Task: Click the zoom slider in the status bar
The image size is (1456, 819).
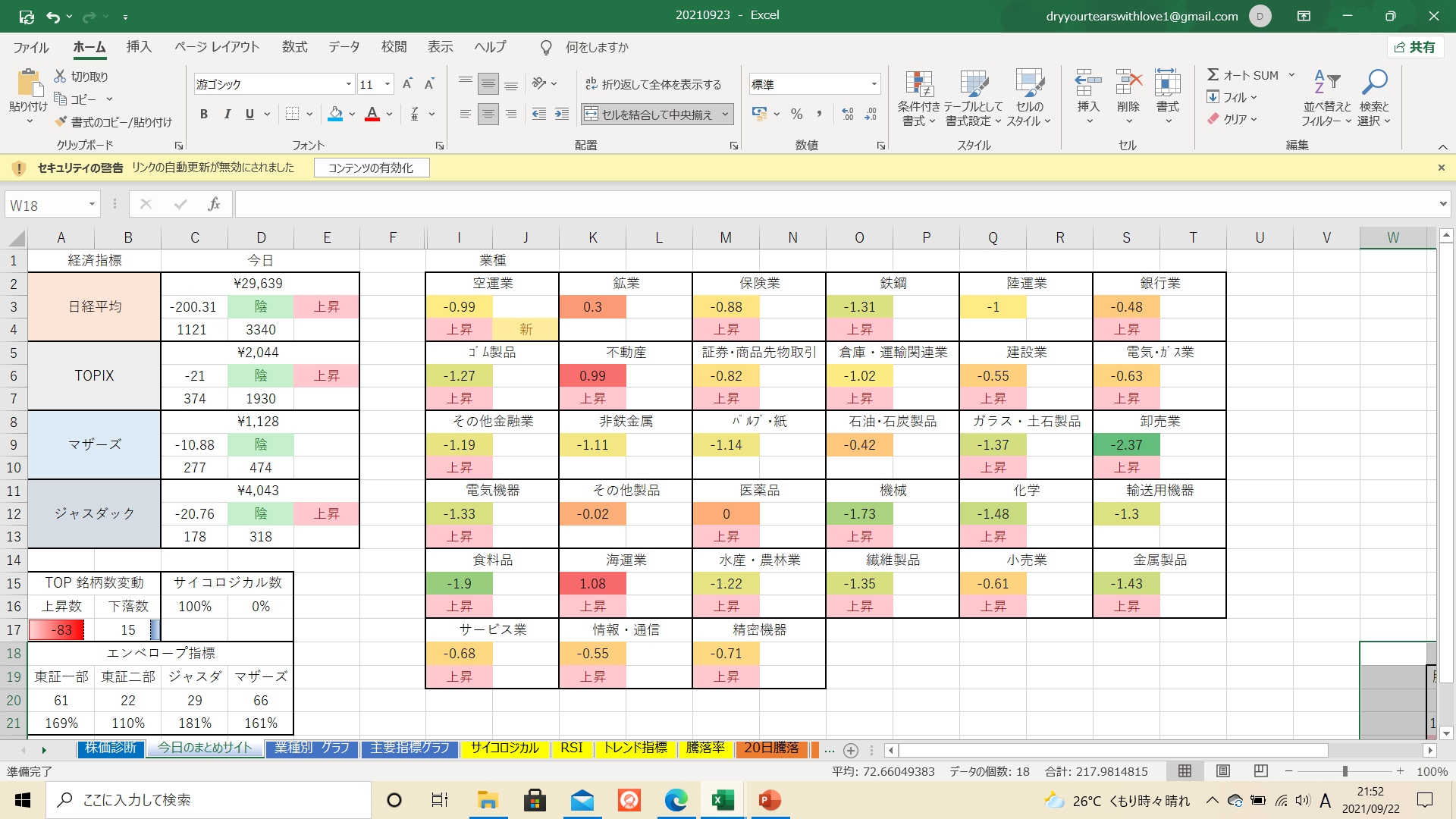Action: tap(1345, 771)
